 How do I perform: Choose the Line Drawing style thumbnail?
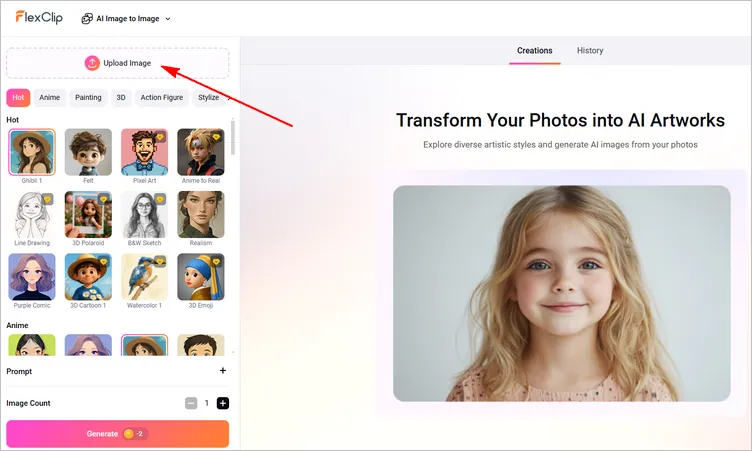32,214
